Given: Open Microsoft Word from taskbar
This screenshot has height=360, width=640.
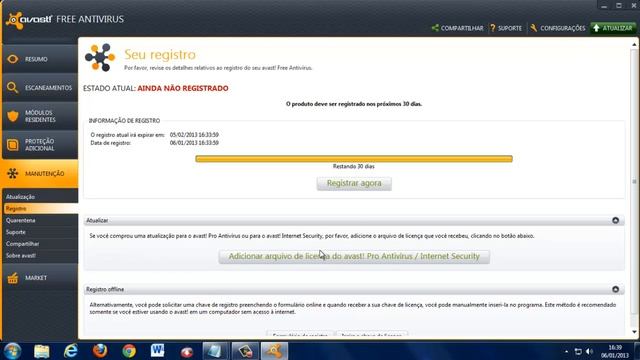Looking at the screenshot, I should tap(158, 351).
